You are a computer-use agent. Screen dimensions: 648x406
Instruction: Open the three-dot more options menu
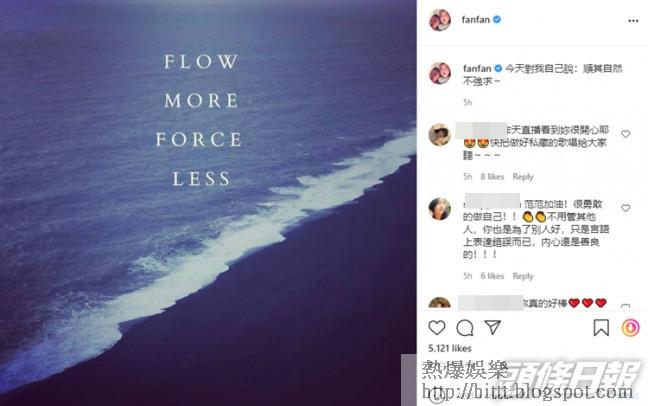pyautogui.click(x=633, y=21)
